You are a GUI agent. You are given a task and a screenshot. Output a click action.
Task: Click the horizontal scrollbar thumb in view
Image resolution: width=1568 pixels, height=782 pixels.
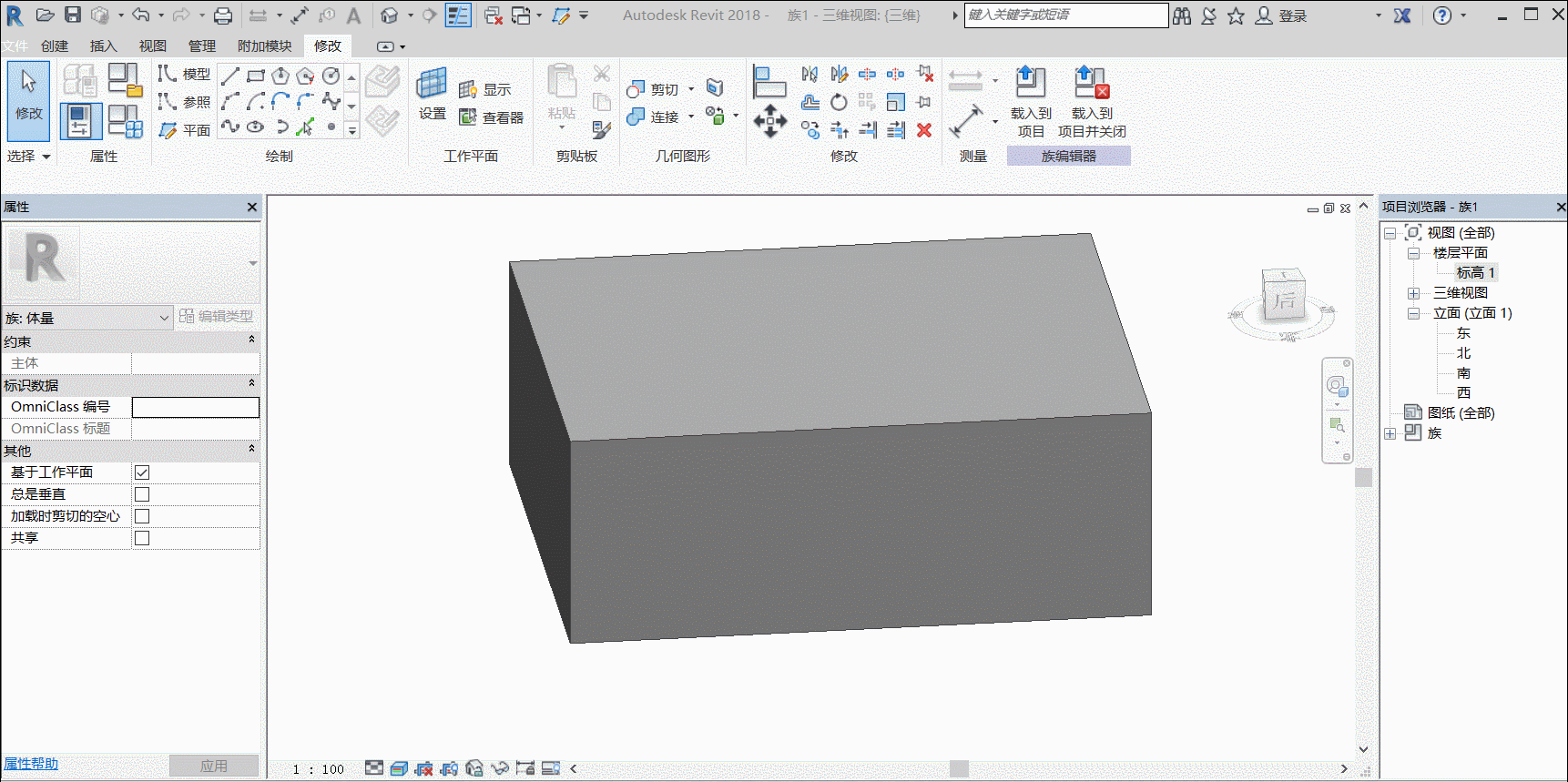pyautogui.click(x=959, y=768)
